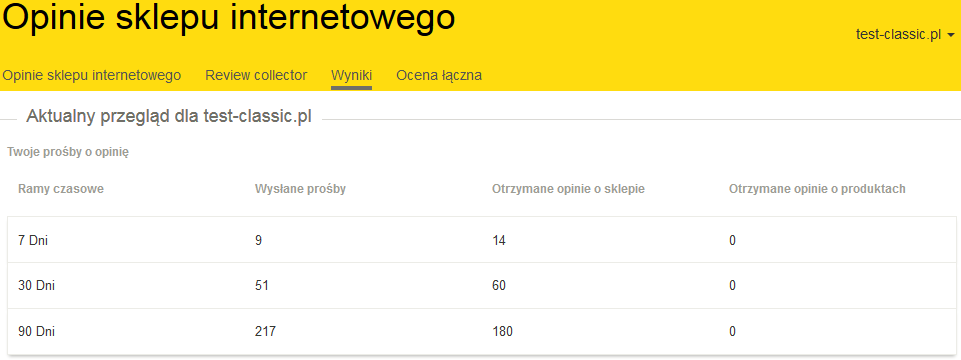The image size is (961, 360).
Task: Select the 7 Dni table row
Action: [x=482, y=240]
